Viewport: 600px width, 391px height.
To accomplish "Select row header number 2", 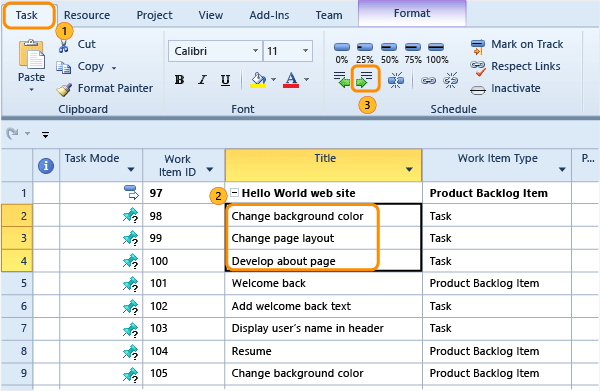I will click(x=17, y=215).
